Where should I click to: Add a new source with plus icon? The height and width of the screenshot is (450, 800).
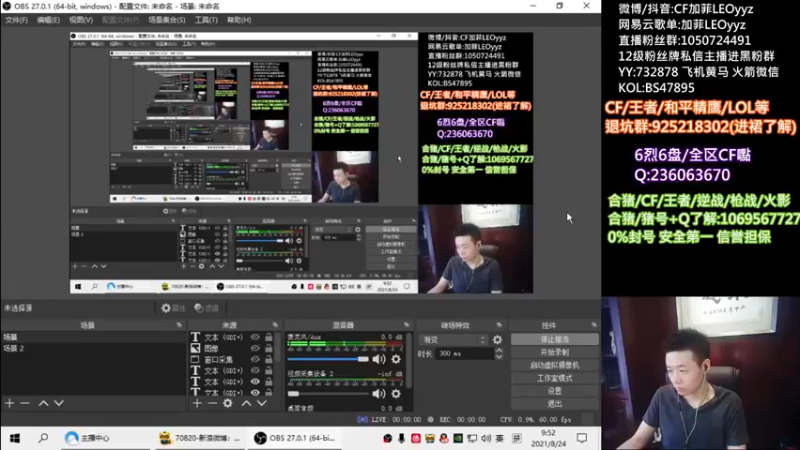tap(197, 403)
